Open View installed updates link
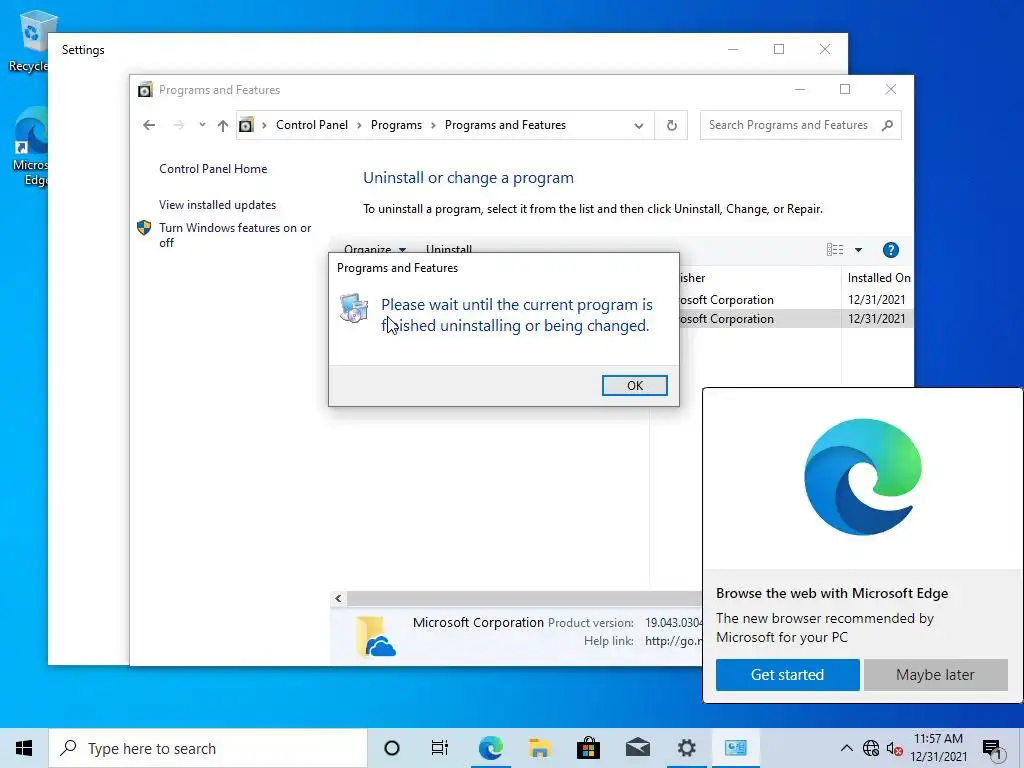The height and width of the screenshot is (768, 1024). point(217,204)
